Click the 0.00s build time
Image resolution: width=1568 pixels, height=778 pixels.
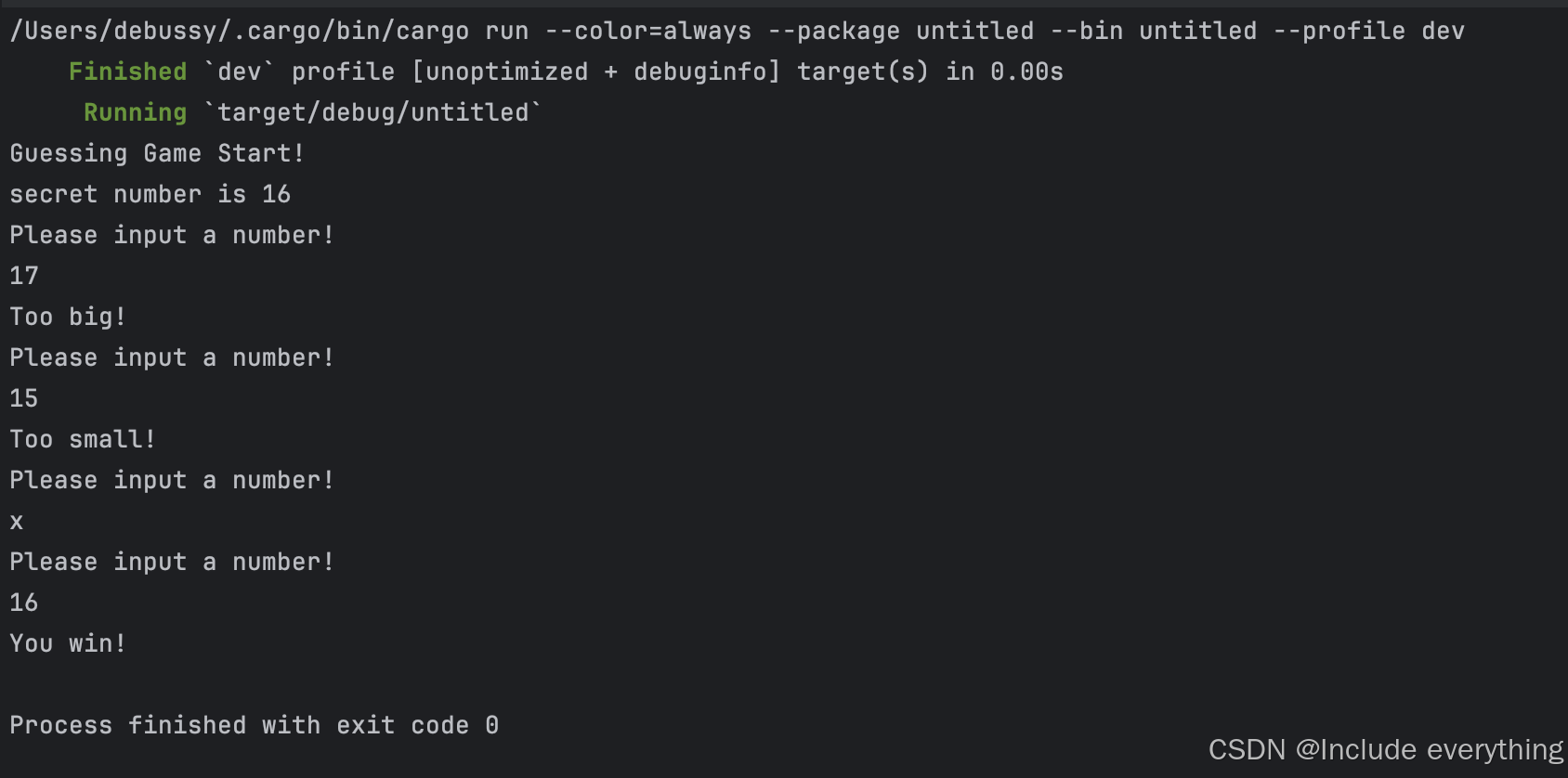1026,71
